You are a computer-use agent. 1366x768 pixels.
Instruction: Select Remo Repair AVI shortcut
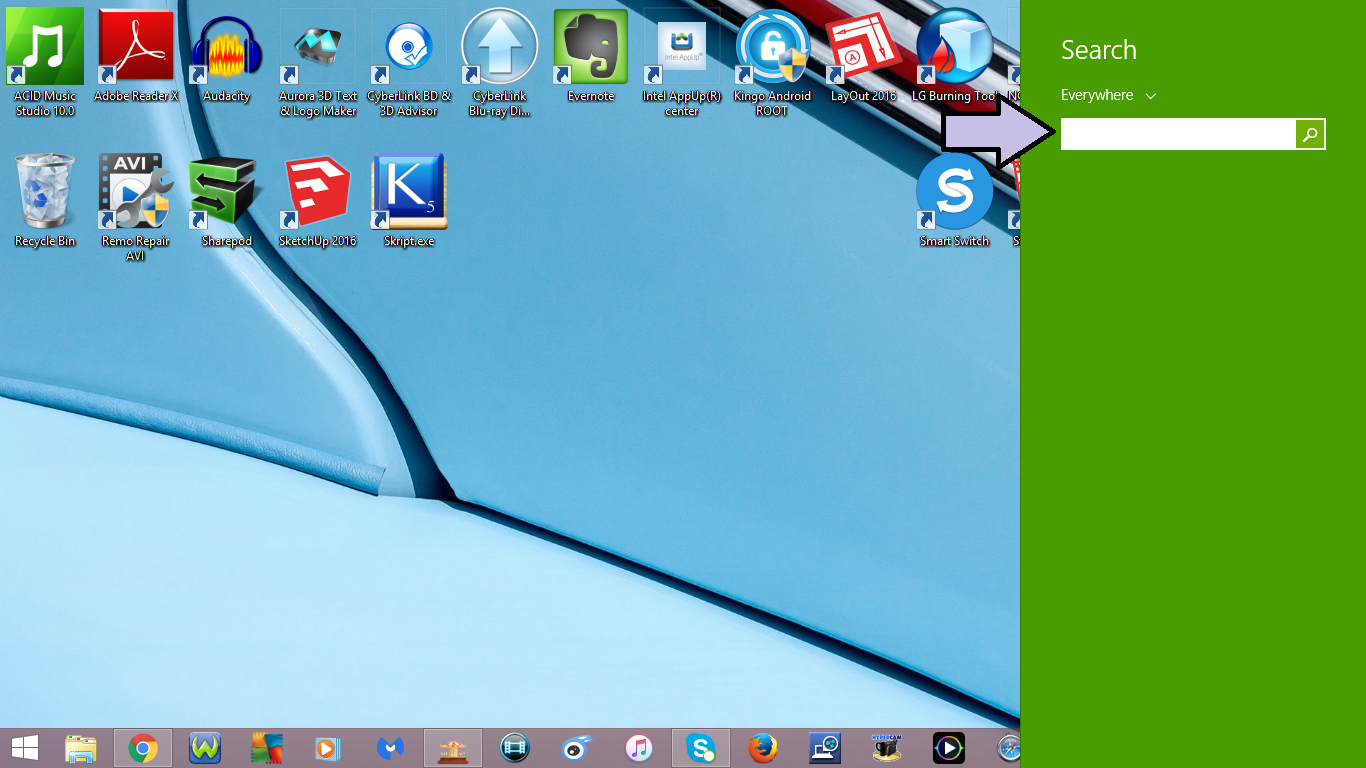[136, 207]
